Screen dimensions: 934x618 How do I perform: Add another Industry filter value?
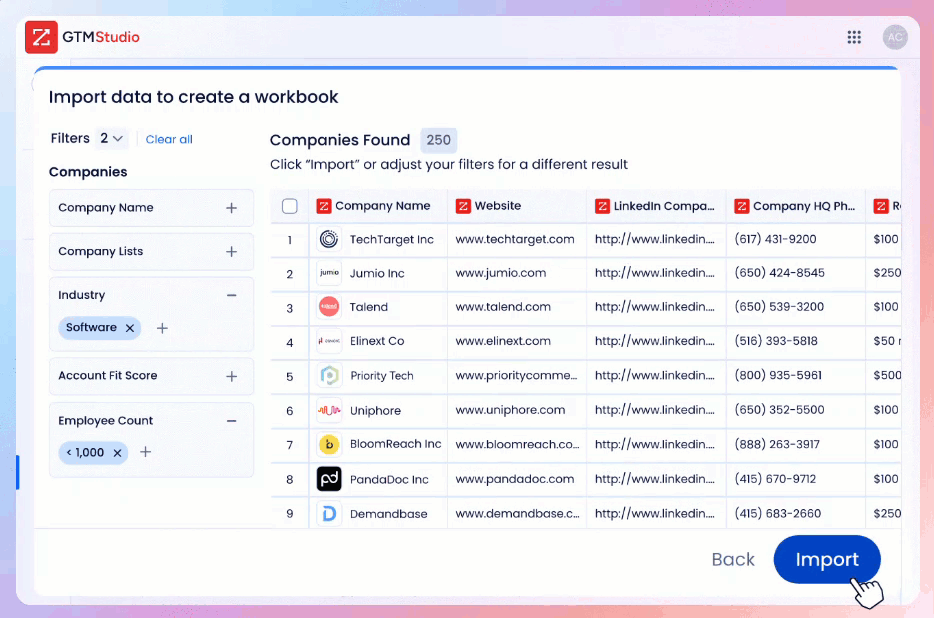coord(162,328)
